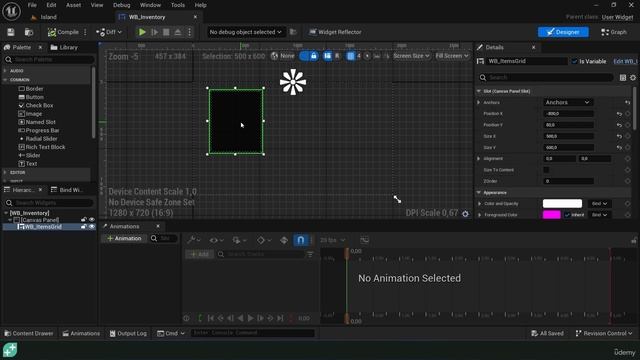Switch to the Island level tab
The height and width of the screenshot is (360, 640).
pyautogui.click(x=44, y=17)
